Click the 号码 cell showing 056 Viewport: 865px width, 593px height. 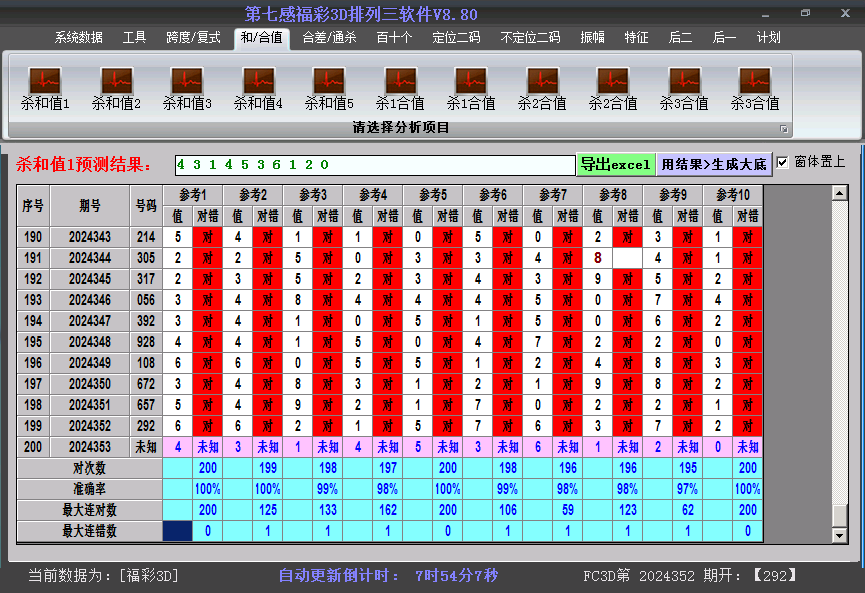pyautogui.click(x=146, y=300)
